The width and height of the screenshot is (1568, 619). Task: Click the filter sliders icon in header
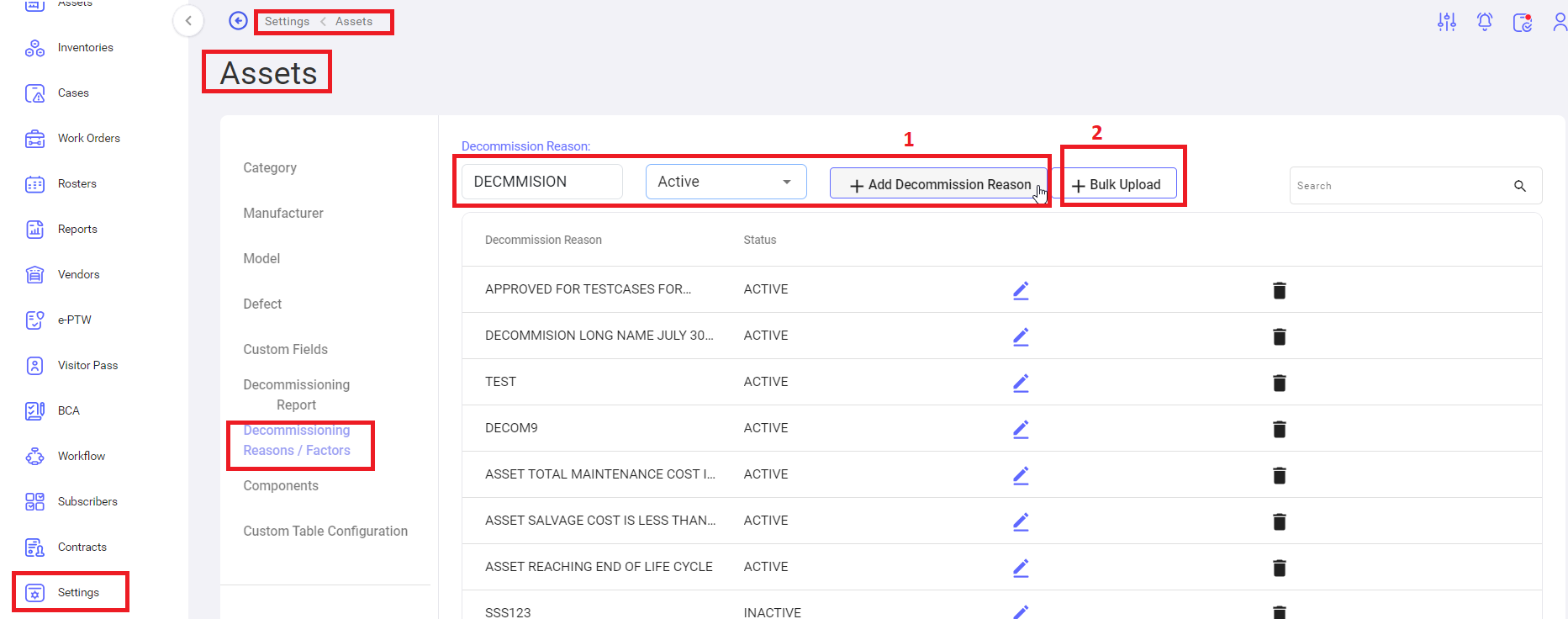pos(1447,22)
